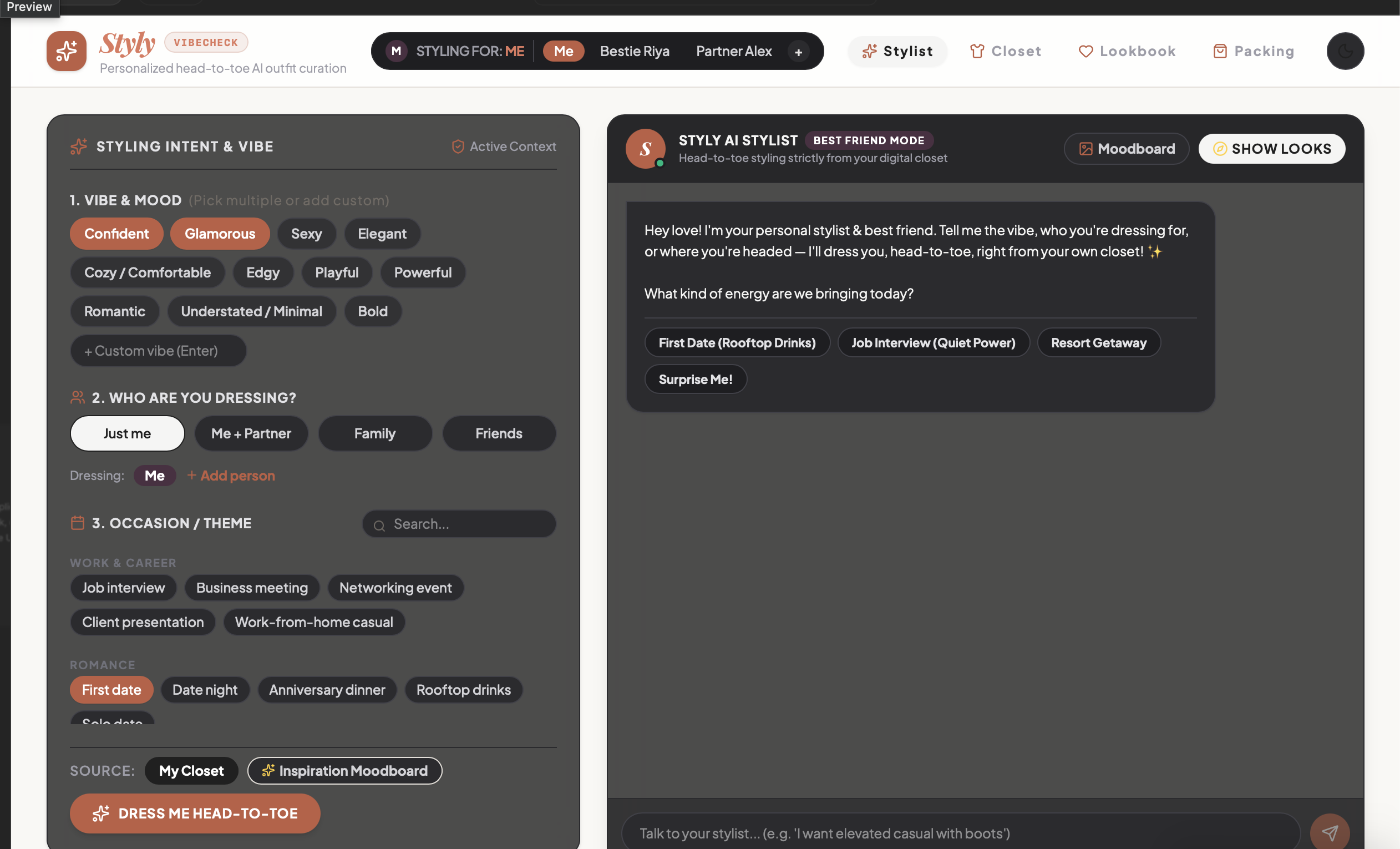The height and width of the screenshot is (849, 1400).
Task: Click the Me dressing tag
Action: click(x=155, y=476)
